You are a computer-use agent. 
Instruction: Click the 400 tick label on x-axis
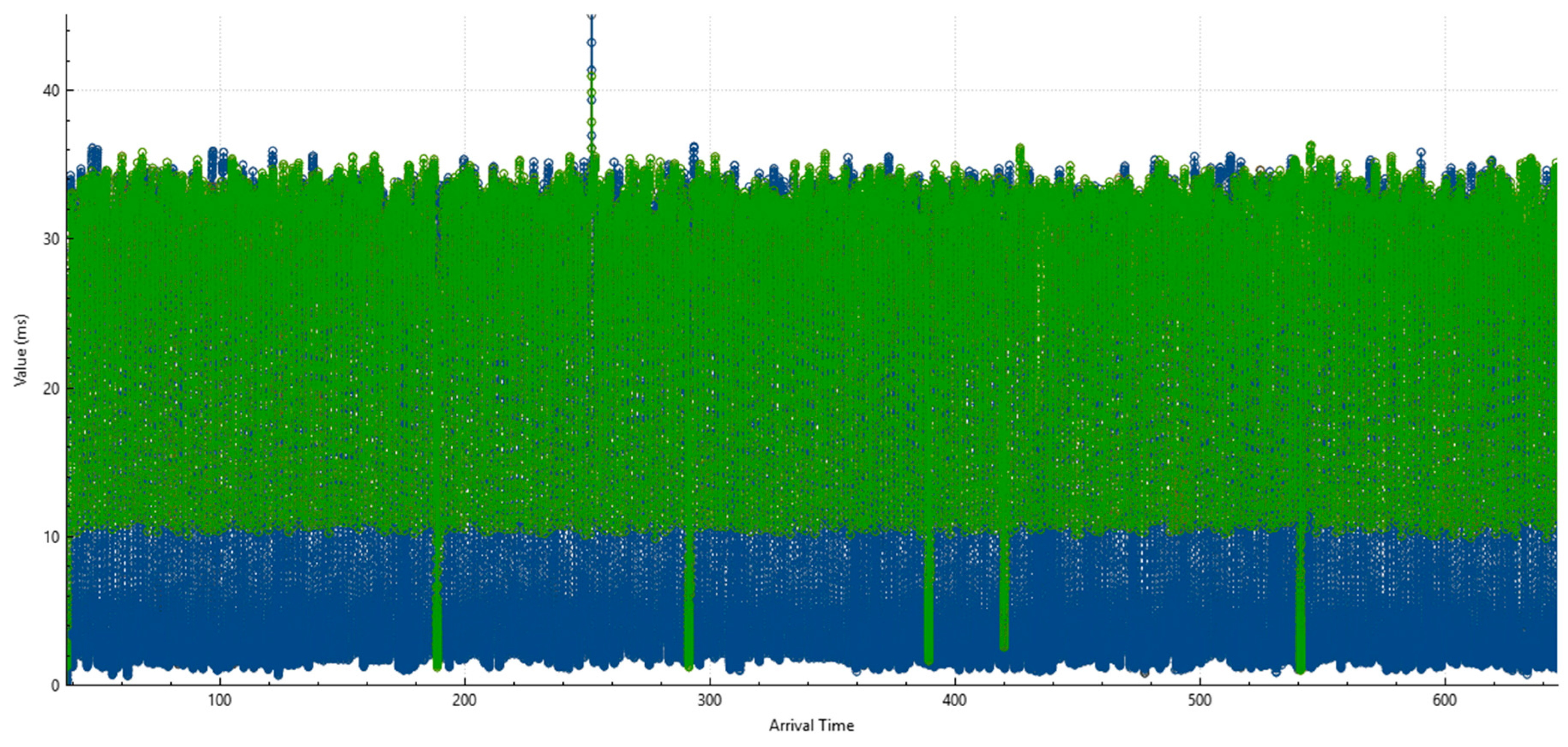[x=954, y=701]
